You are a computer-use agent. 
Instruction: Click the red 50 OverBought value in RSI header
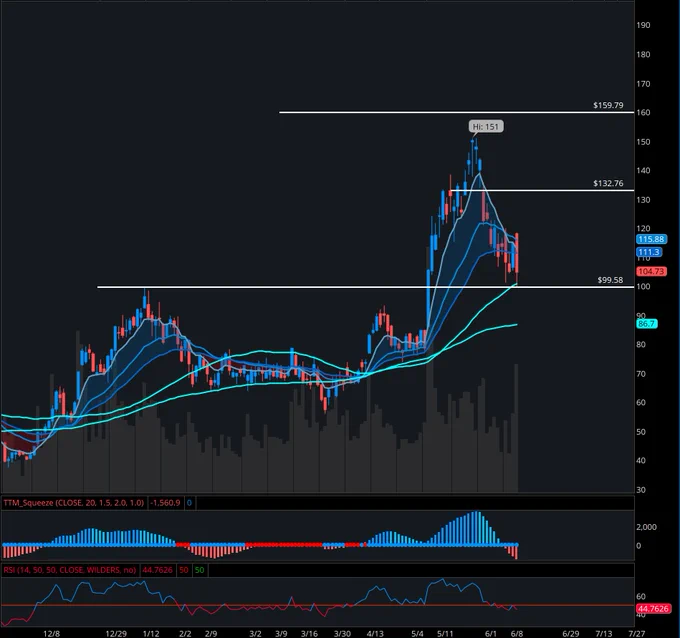pyautogui.click(x=184, y=570)
